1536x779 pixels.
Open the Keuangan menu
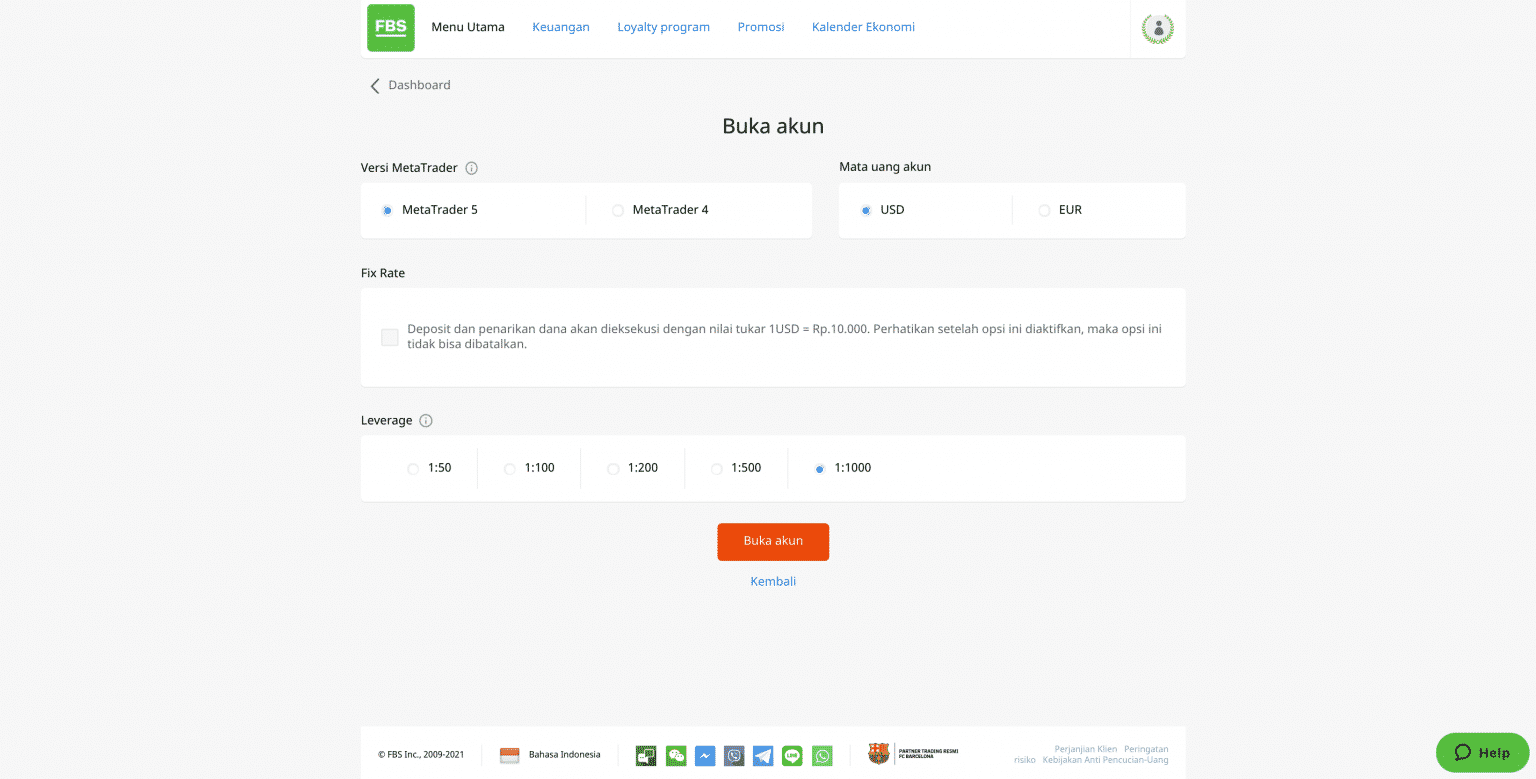tap(561, 27)
